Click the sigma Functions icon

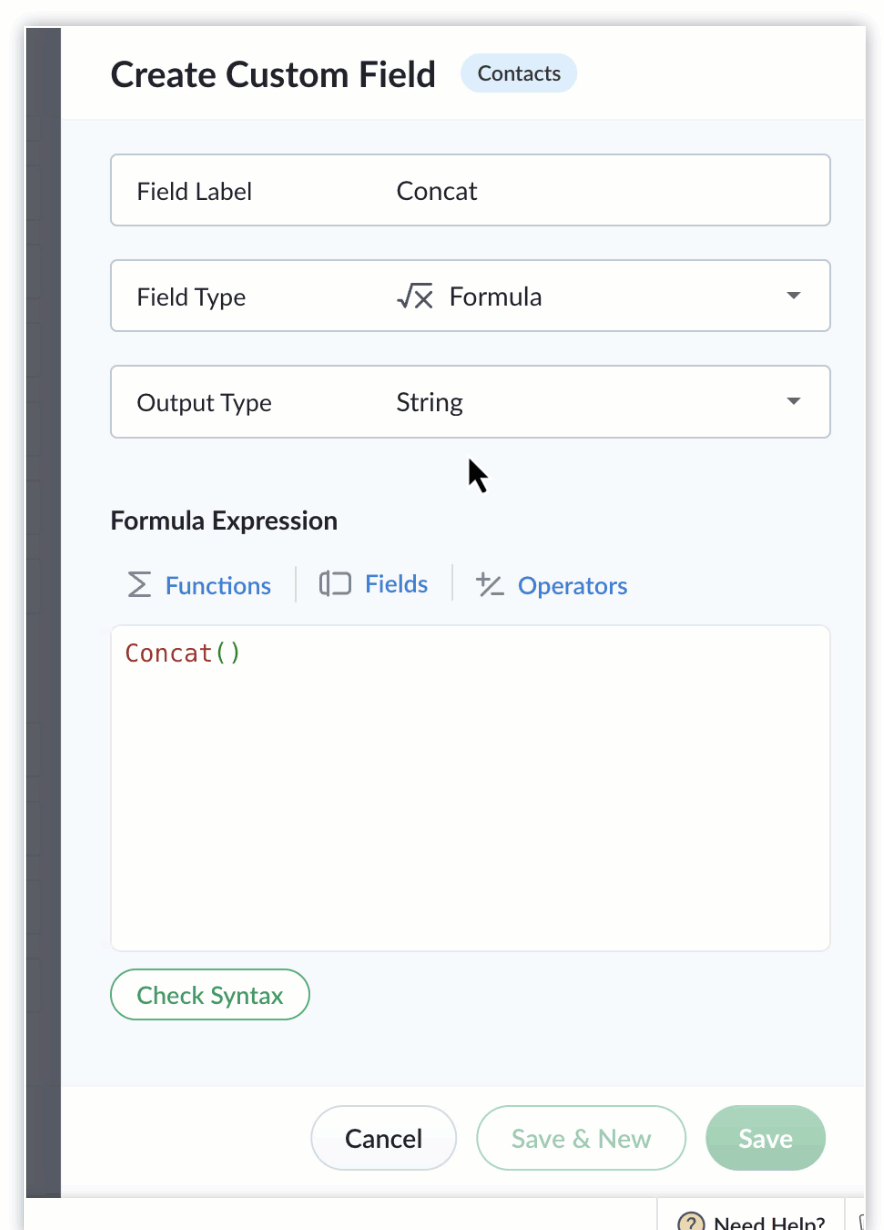pos(139,585)
